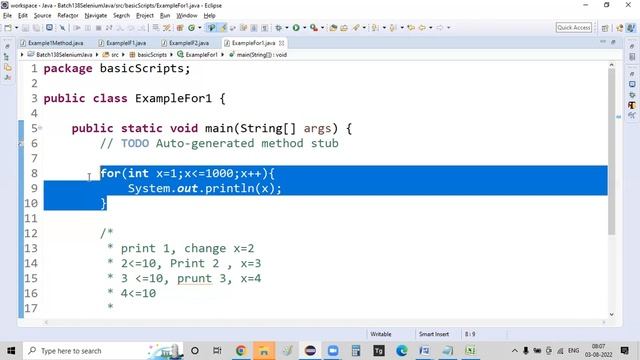Click Batch138SeleniumJava in breadcrumb
The width and height of the screenshot is (640, 360).
point(60,55)
